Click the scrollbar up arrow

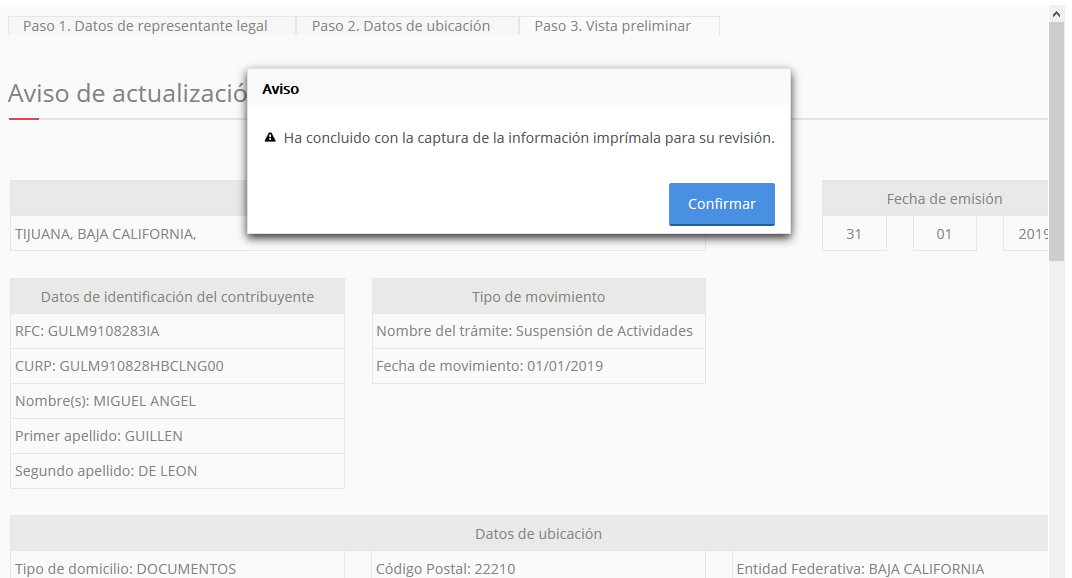tap(1056, 14)
